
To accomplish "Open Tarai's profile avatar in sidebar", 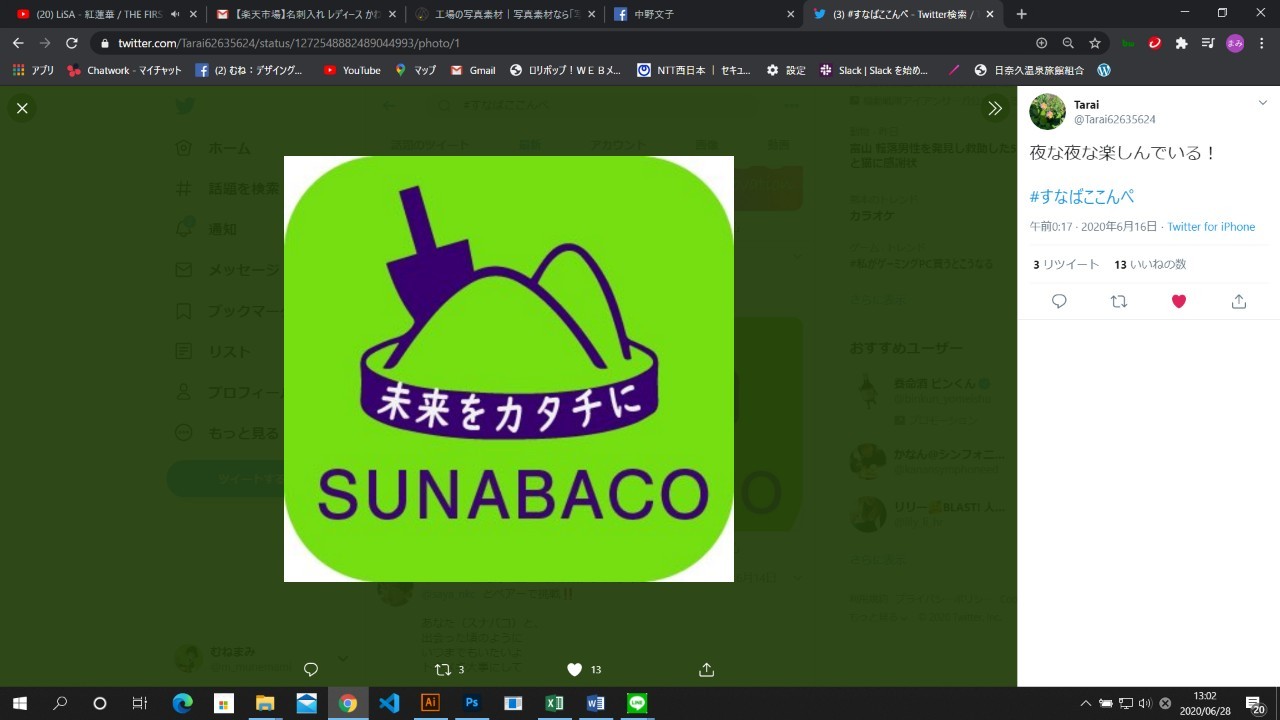I will point(1048,112).
